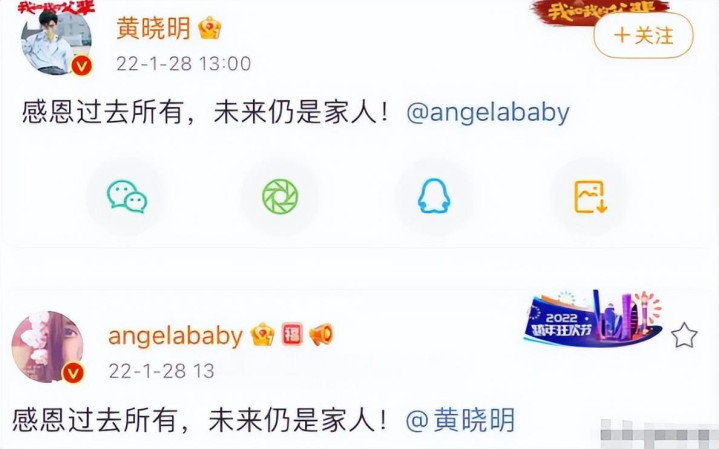Screen dimensions: 719x449
Task: Save post as image with download icon
Action: 591,197
